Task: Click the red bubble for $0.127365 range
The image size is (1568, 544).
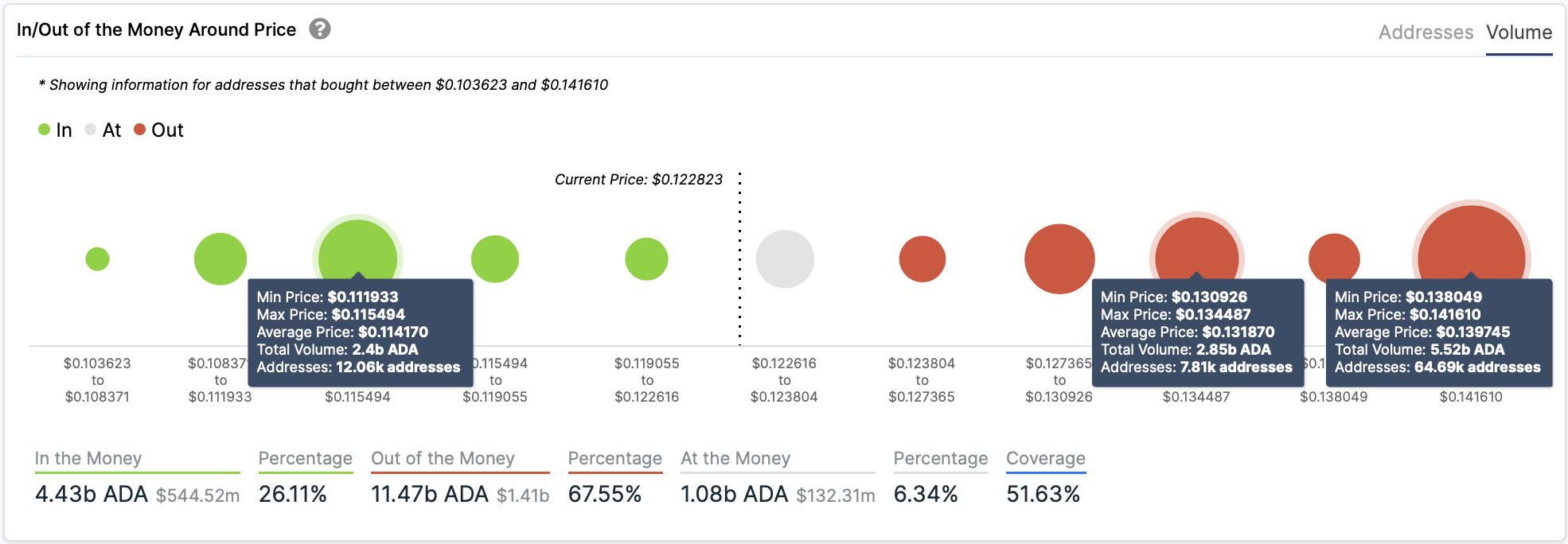Action: click(1059, 259)
